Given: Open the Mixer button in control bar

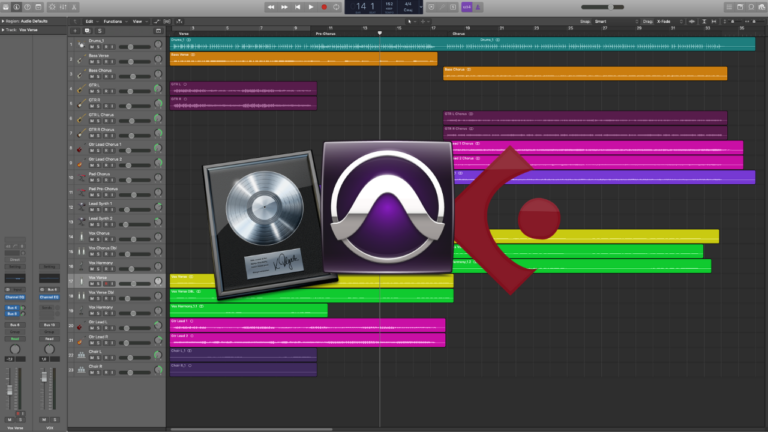Looking at the screenshot, I should click(63, 7).
